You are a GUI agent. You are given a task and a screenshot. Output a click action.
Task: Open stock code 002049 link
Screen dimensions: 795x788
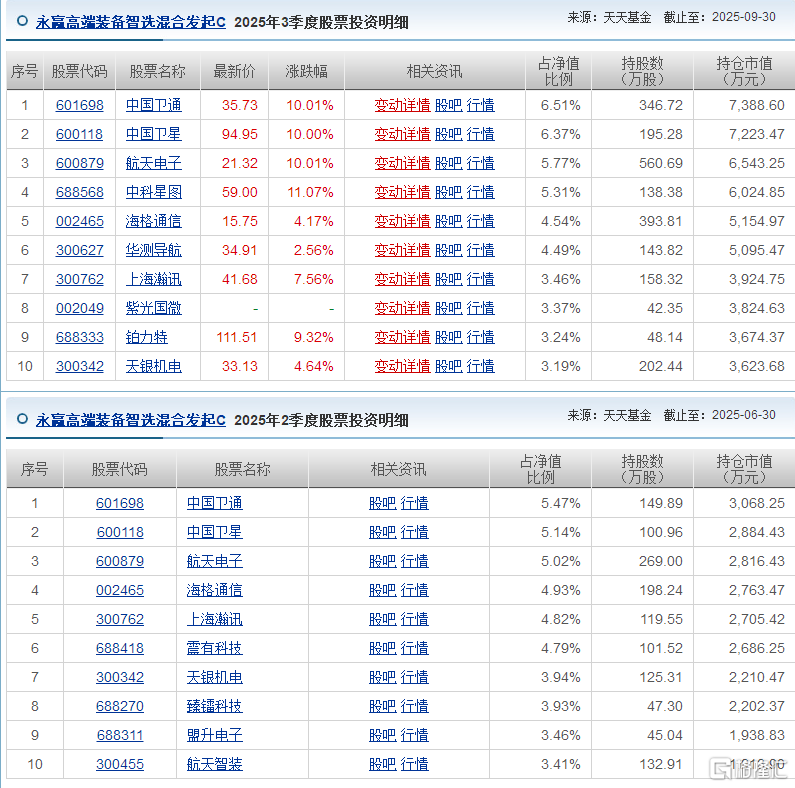[x=80, y=308]
